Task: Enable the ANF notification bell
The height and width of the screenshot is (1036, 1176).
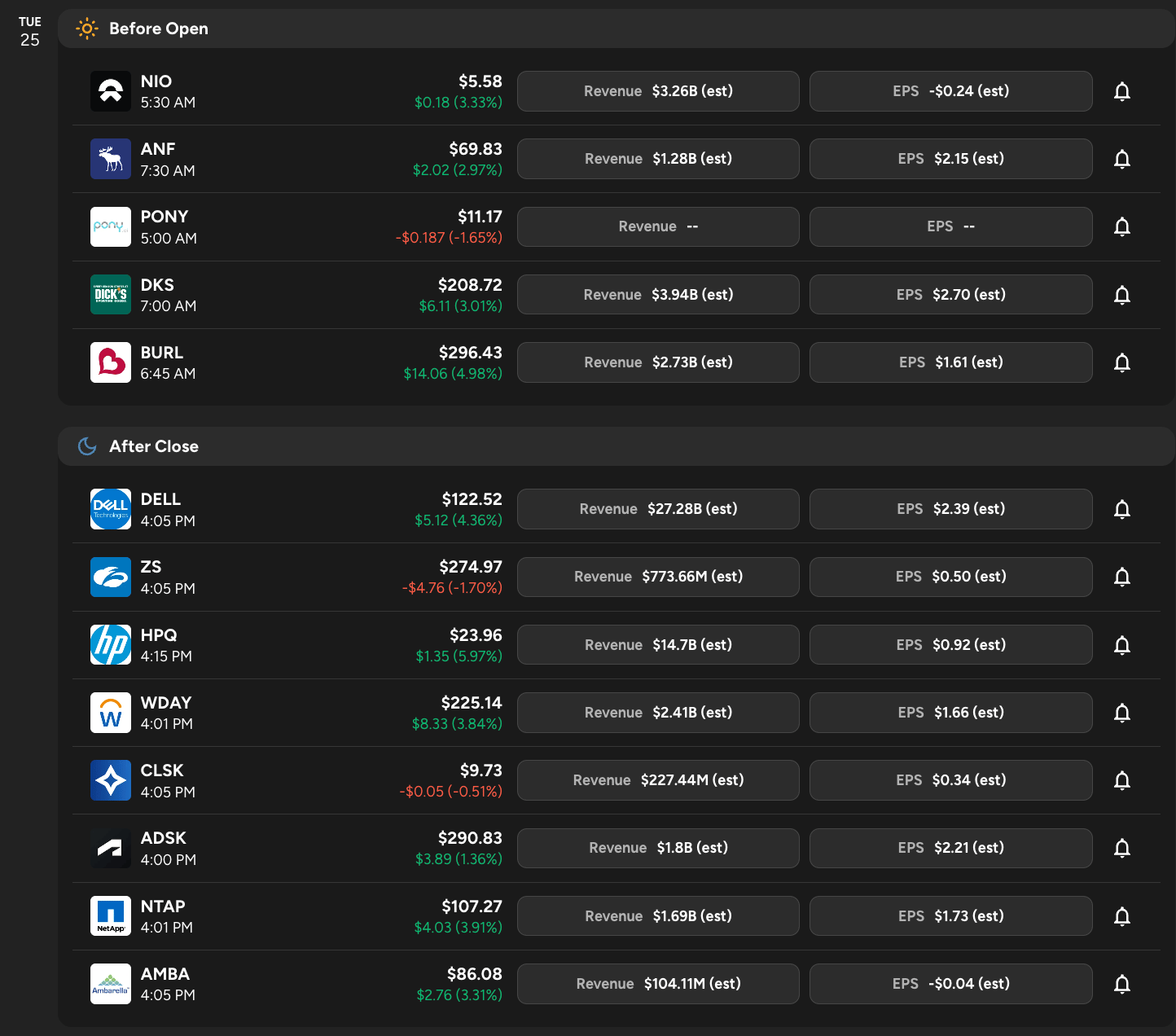Action: click(1122, 159)
